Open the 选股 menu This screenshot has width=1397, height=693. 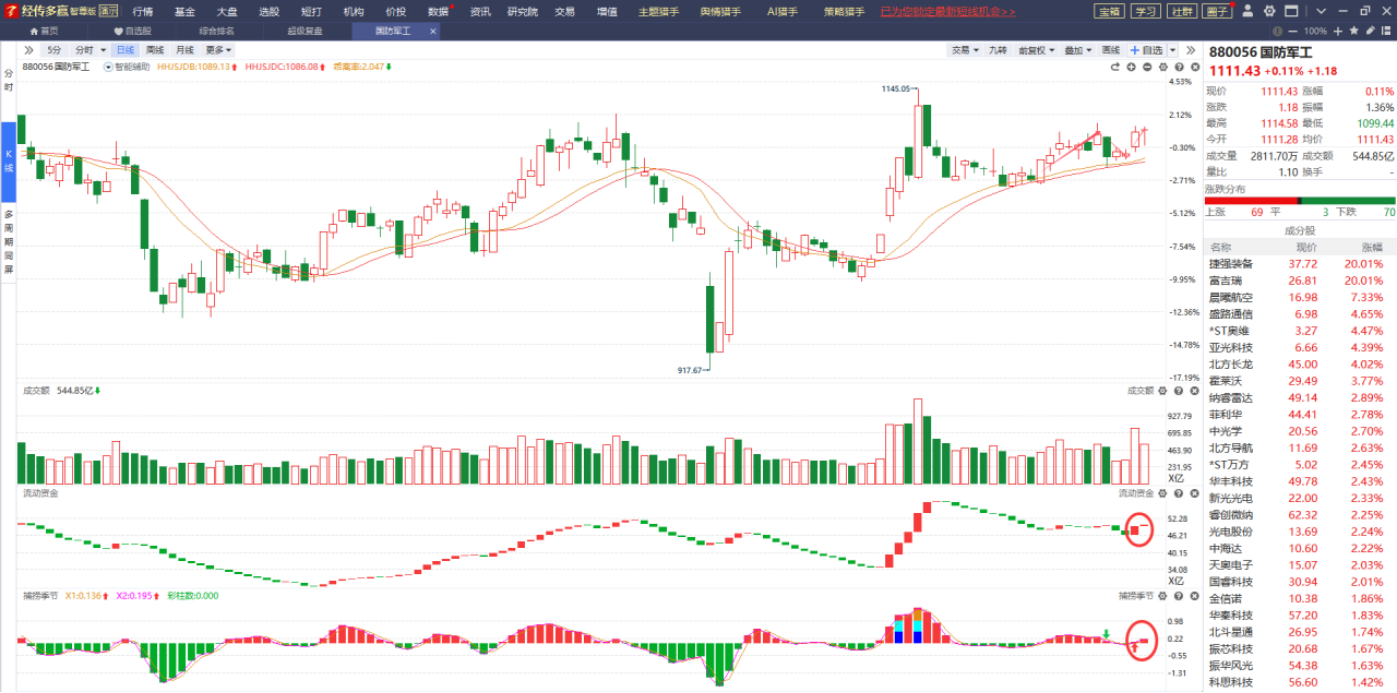point(269,12)
